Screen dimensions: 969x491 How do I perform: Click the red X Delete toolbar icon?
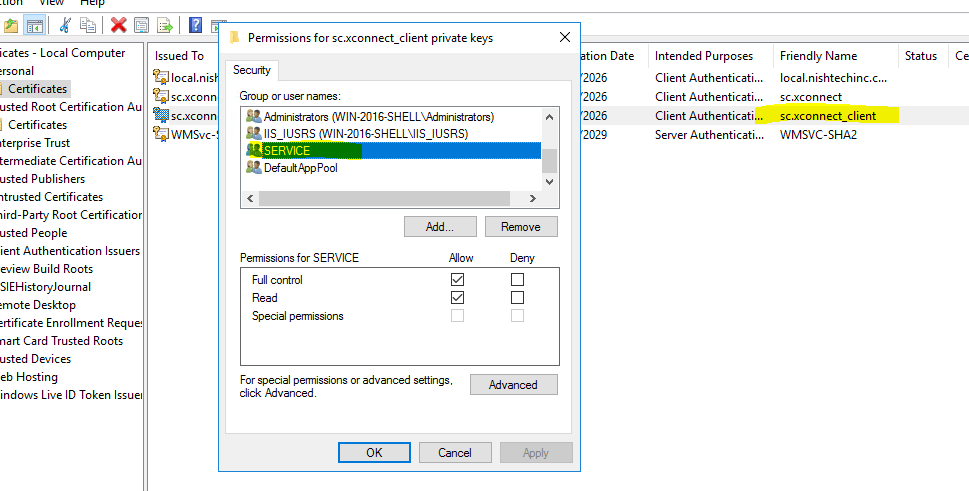pyautogui.click(x=119, y=25)
